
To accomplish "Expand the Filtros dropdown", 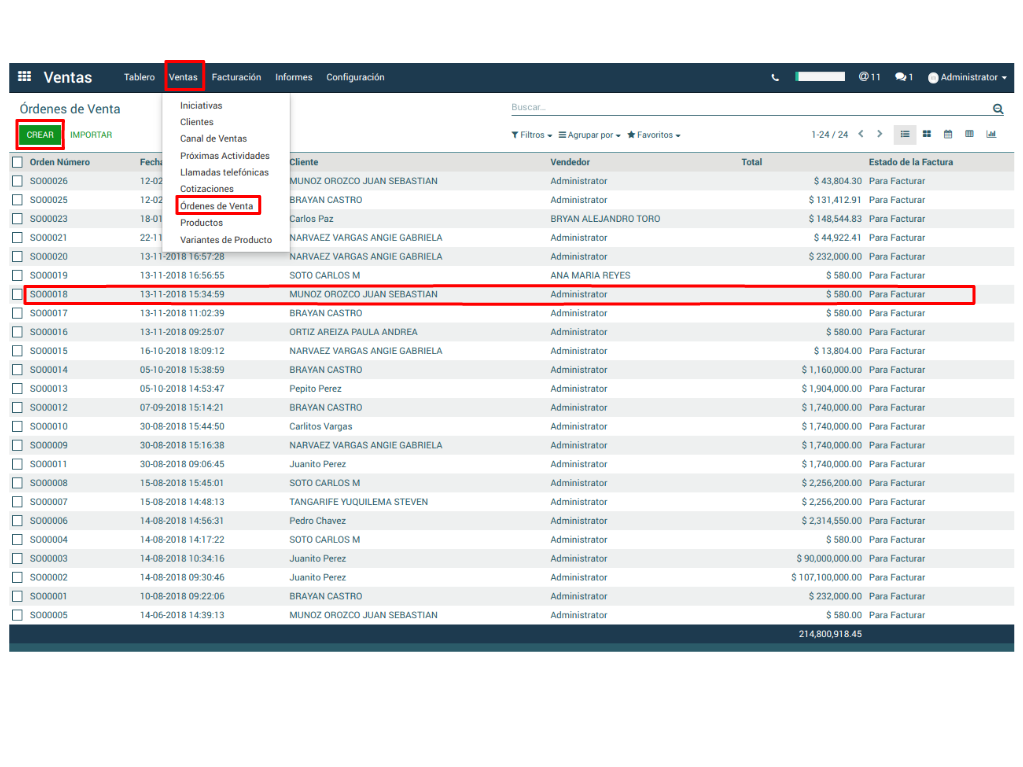I will point(531,135).
